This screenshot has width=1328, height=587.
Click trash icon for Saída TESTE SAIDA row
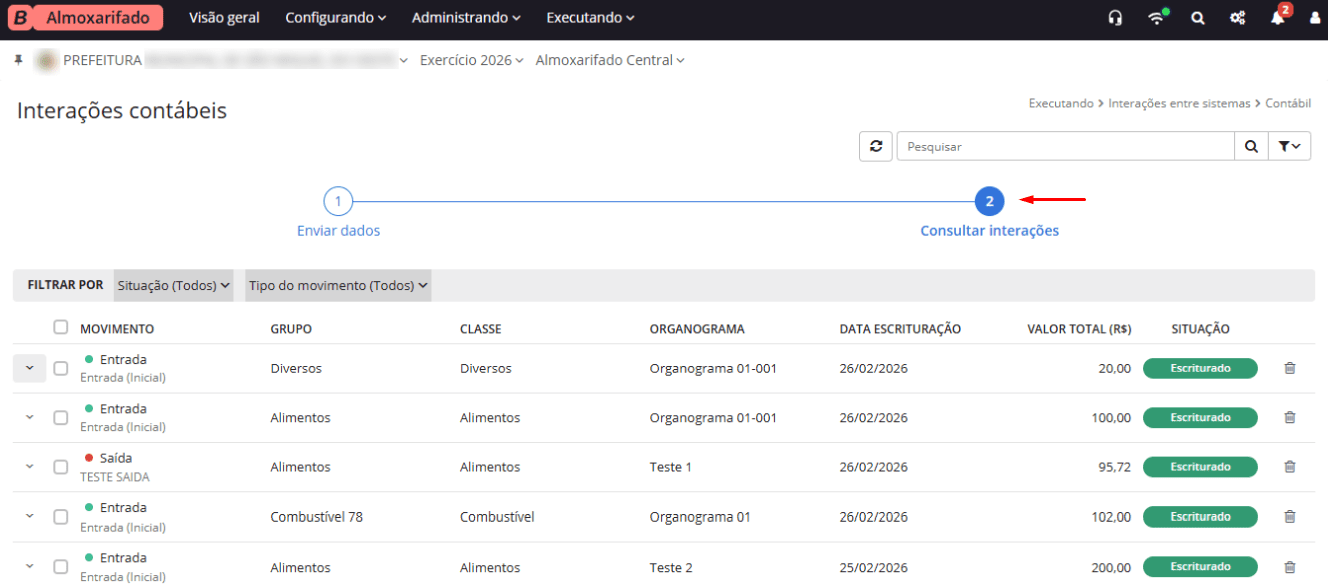1289,467
